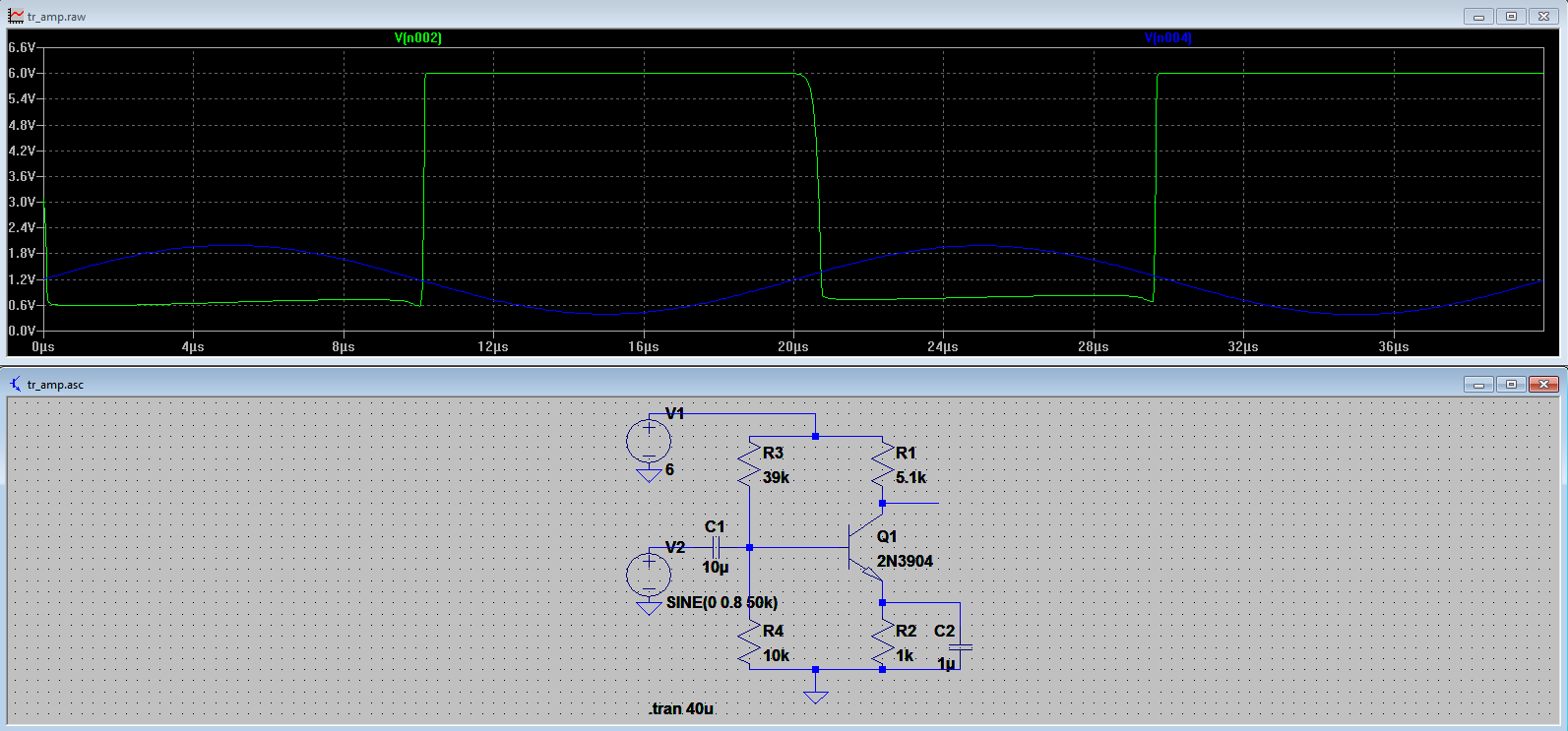Click the Q1 reference label

887,536
